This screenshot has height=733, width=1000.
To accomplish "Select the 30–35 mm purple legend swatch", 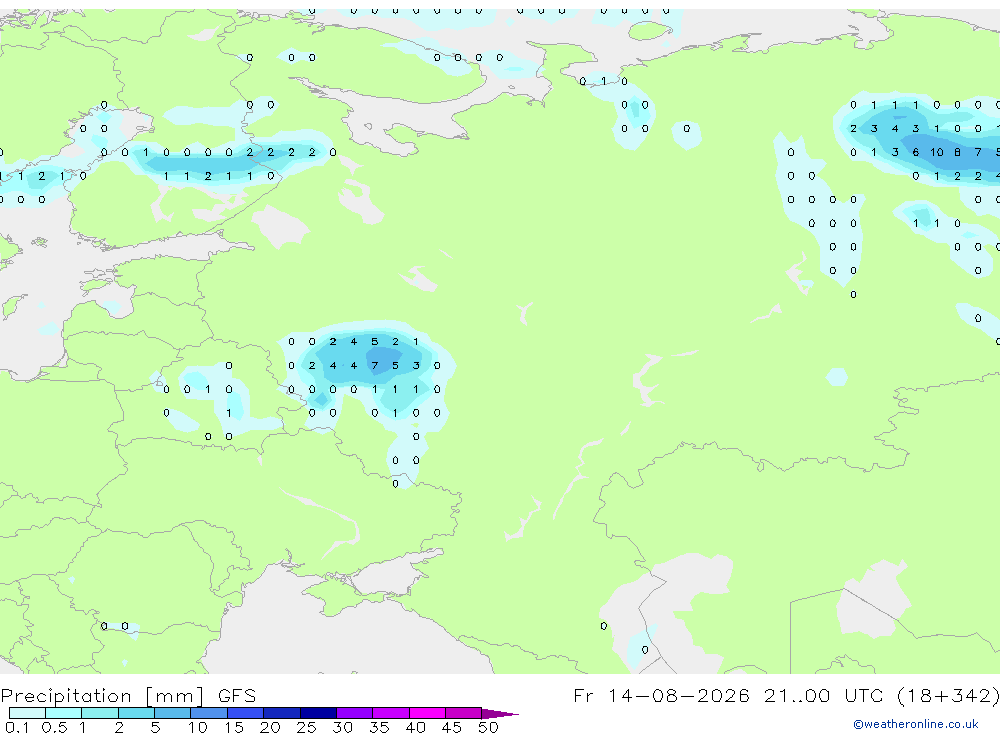I will tap(354, 713).
